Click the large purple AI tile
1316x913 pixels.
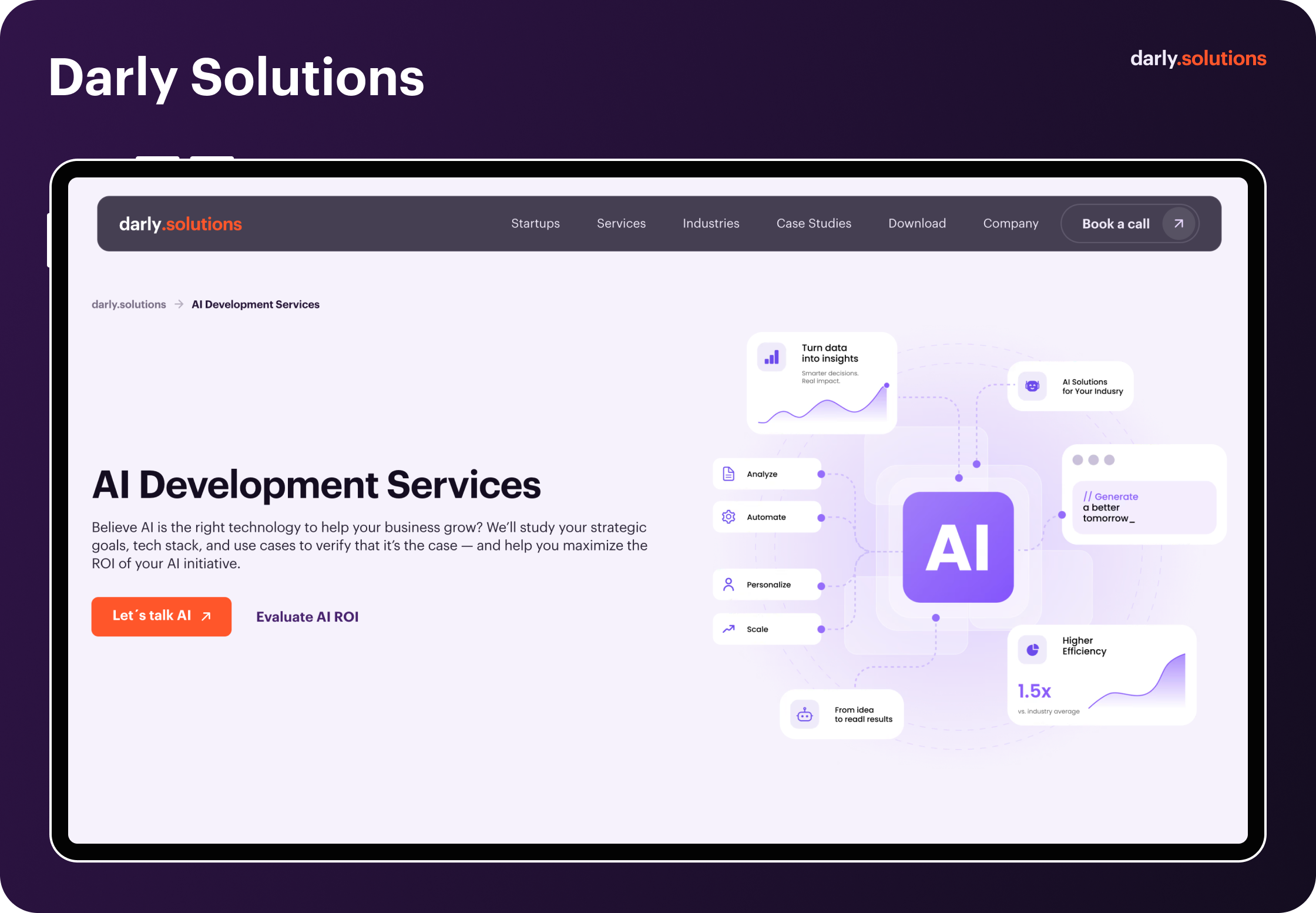tap(958, 547)
